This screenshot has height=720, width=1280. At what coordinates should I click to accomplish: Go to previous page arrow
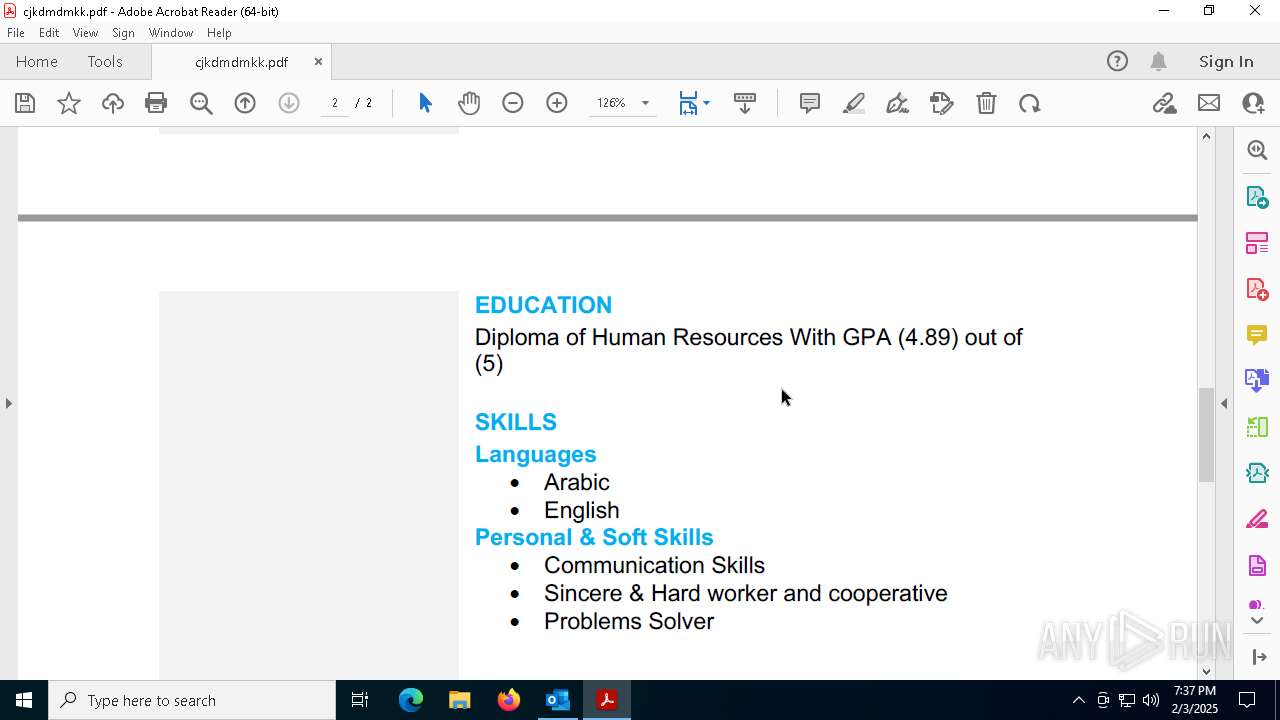click(245, 103)
